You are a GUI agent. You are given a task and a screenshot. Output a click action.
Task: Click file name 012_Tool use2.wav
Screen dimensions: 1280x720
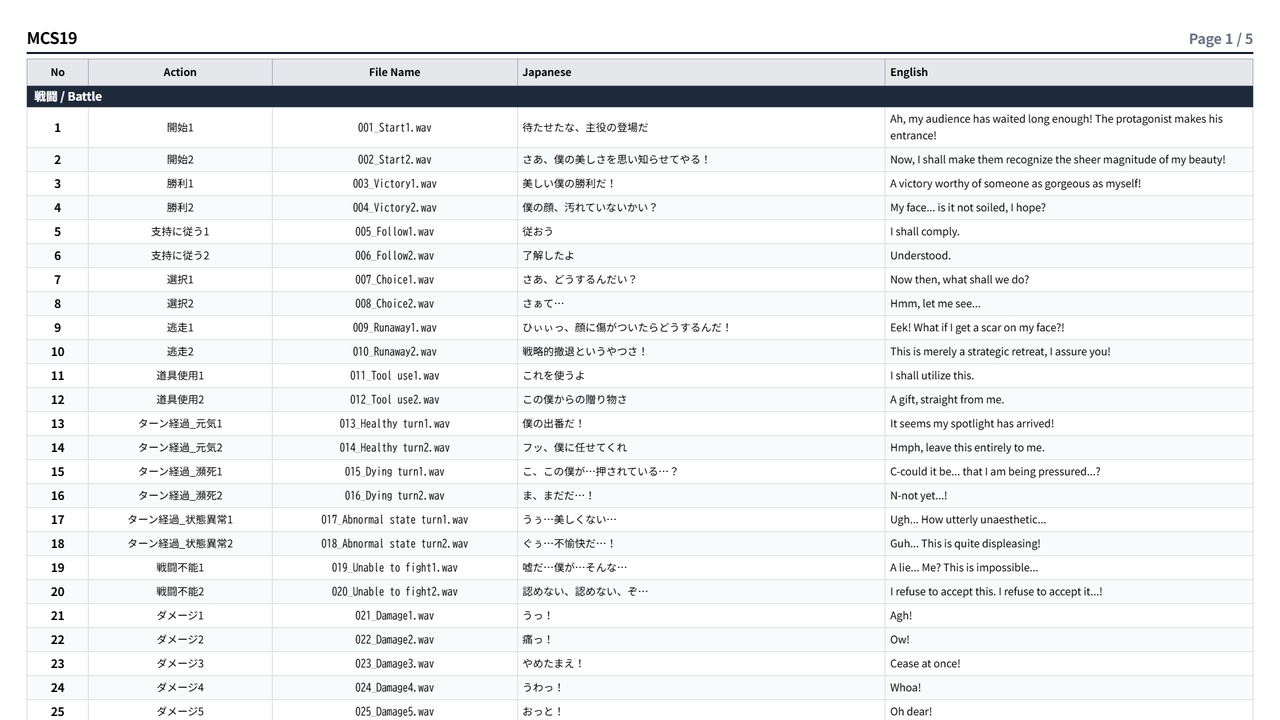[x=394, y=400]
